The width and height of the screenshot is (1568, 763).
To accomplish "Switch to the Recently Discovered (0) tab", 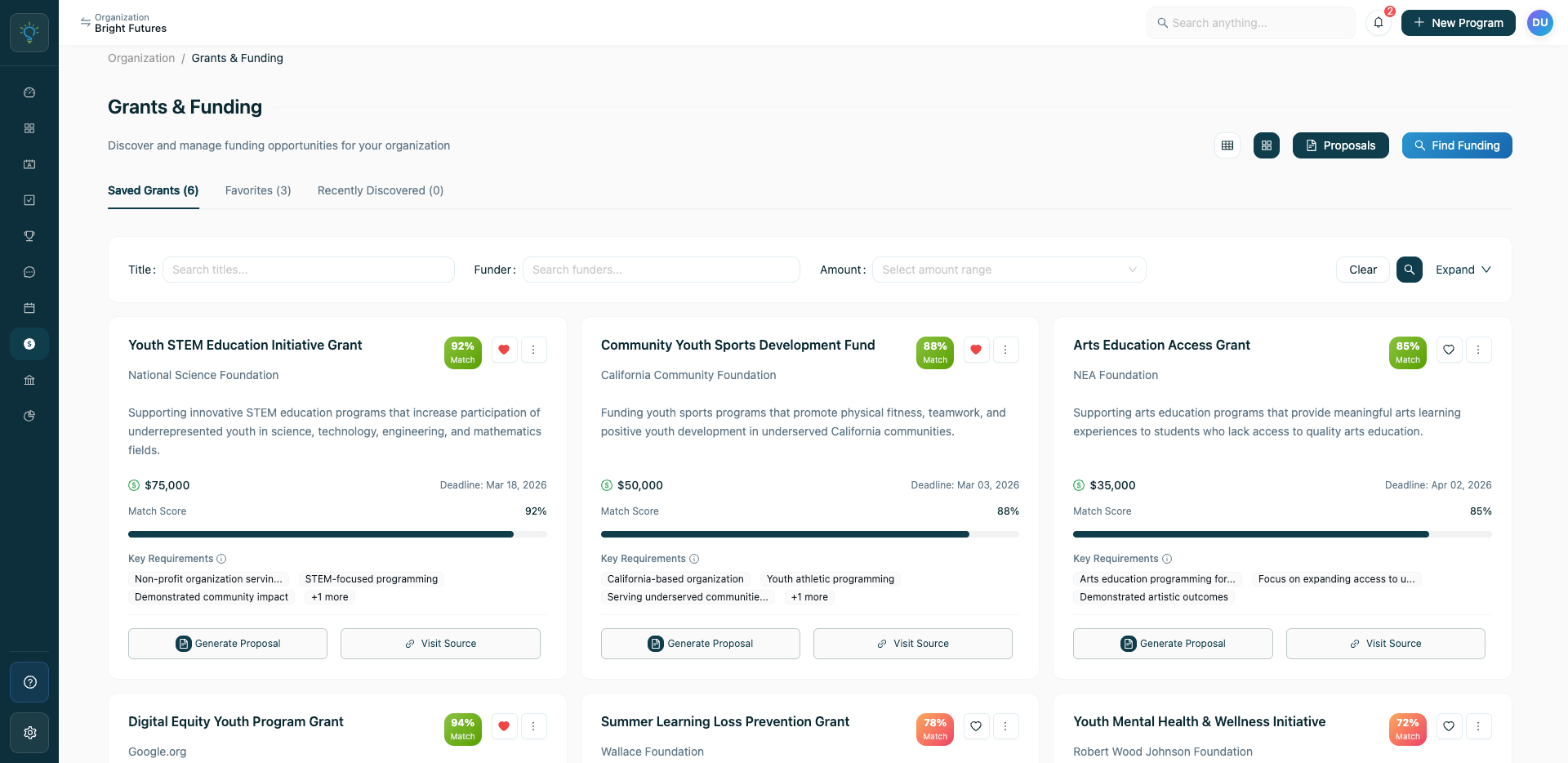I will (381, 190).
